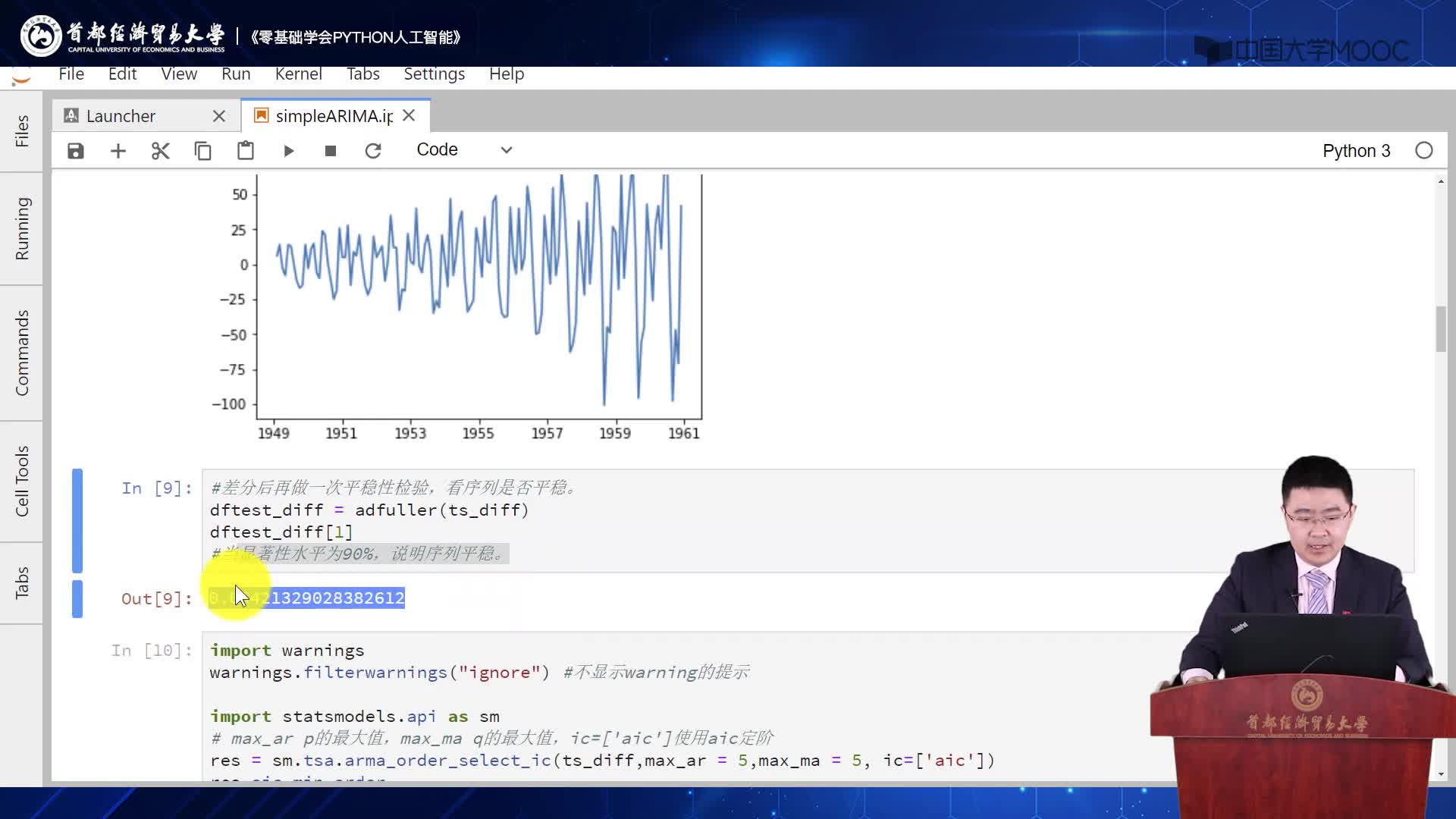Restart the kernel with the circular arrow icon
1456x819 pixels.
pos(373,151)
